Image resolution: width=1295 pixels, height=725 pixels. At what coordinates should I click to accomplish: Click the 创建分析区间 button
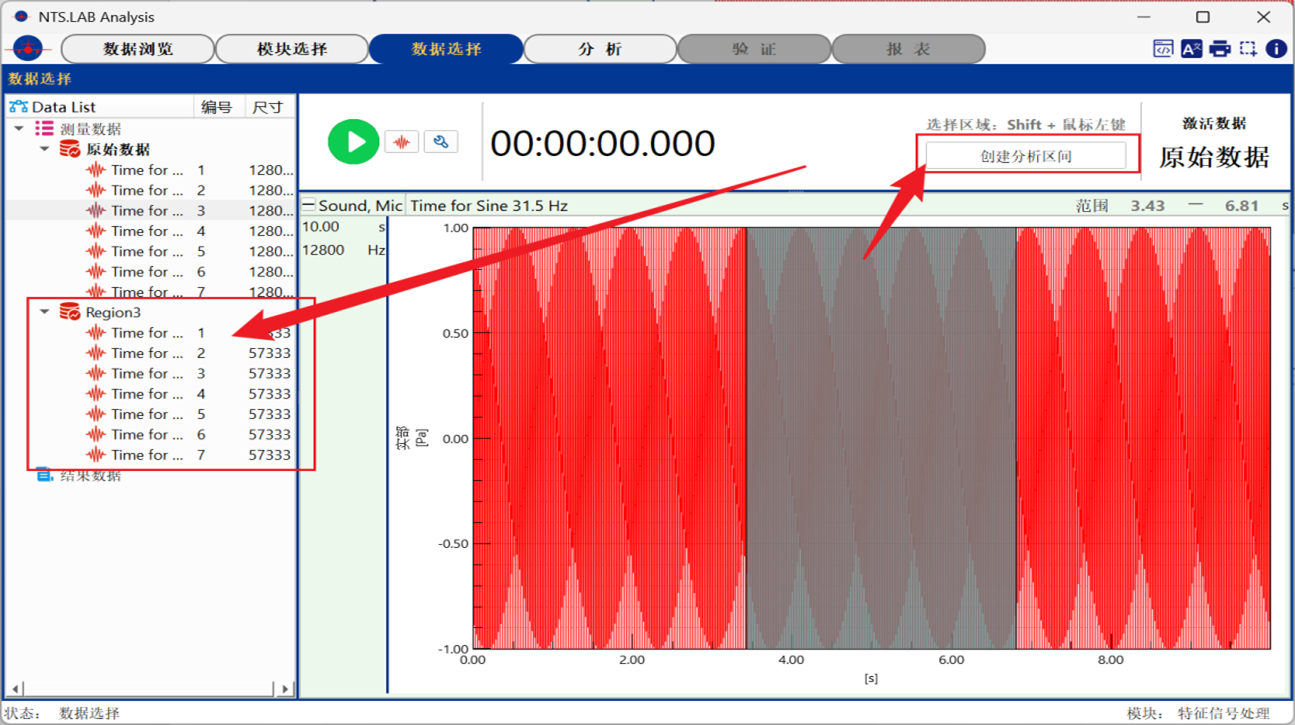pos(1026,156)
